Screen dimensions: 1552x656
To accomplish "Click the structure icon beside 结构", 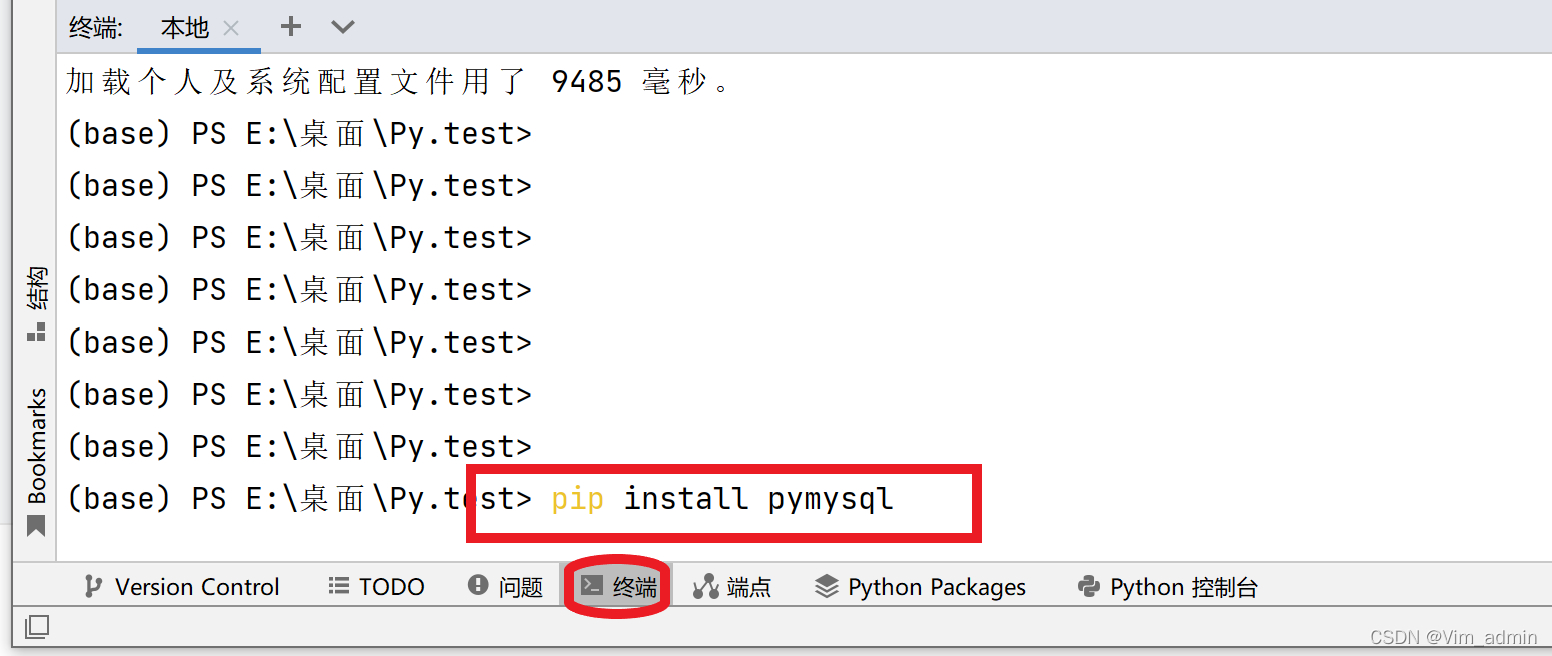I will [36, 333].
